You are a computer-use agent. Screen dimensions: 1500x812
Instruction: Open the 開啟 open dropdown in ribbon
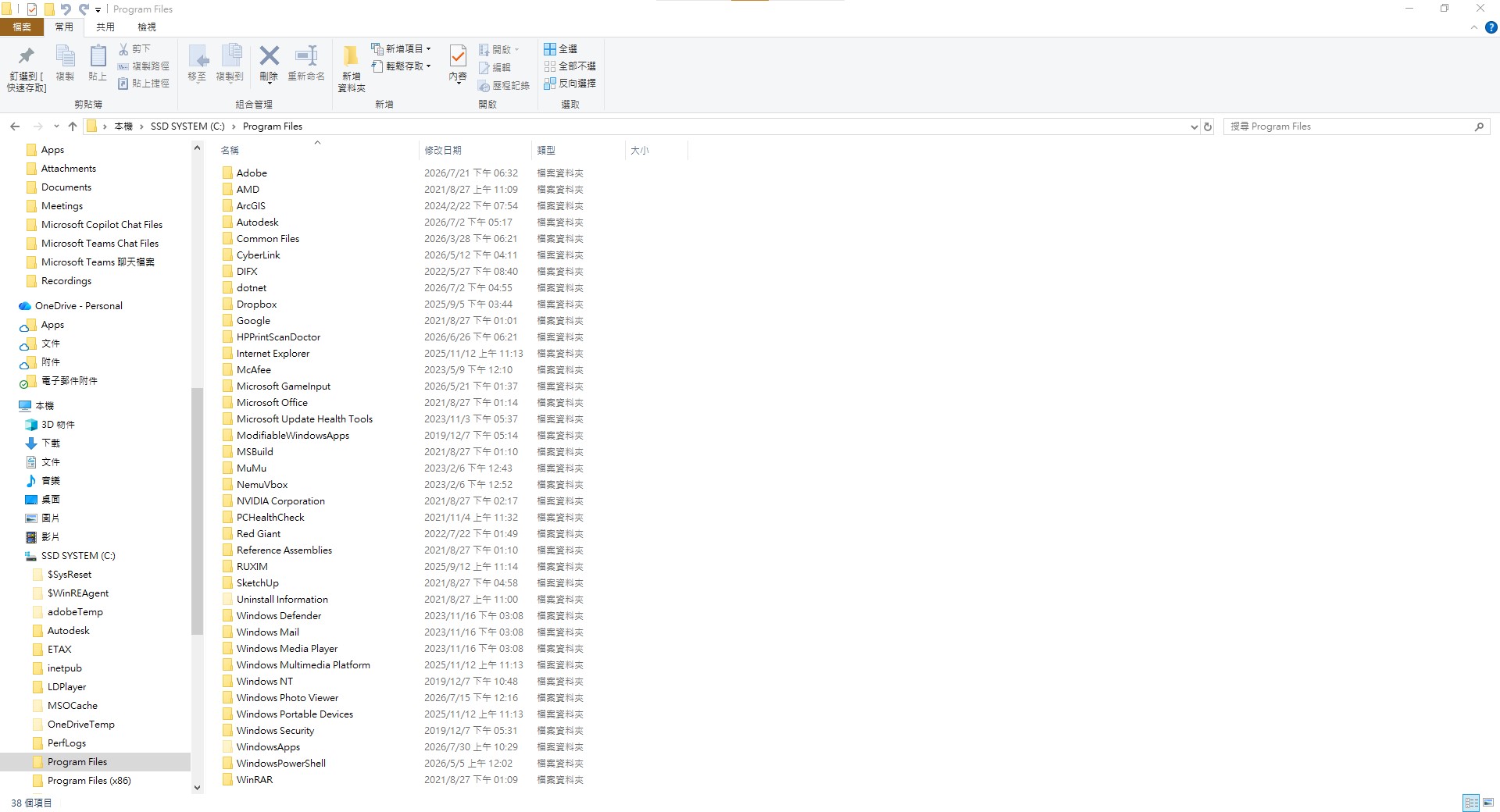point(498,50)
